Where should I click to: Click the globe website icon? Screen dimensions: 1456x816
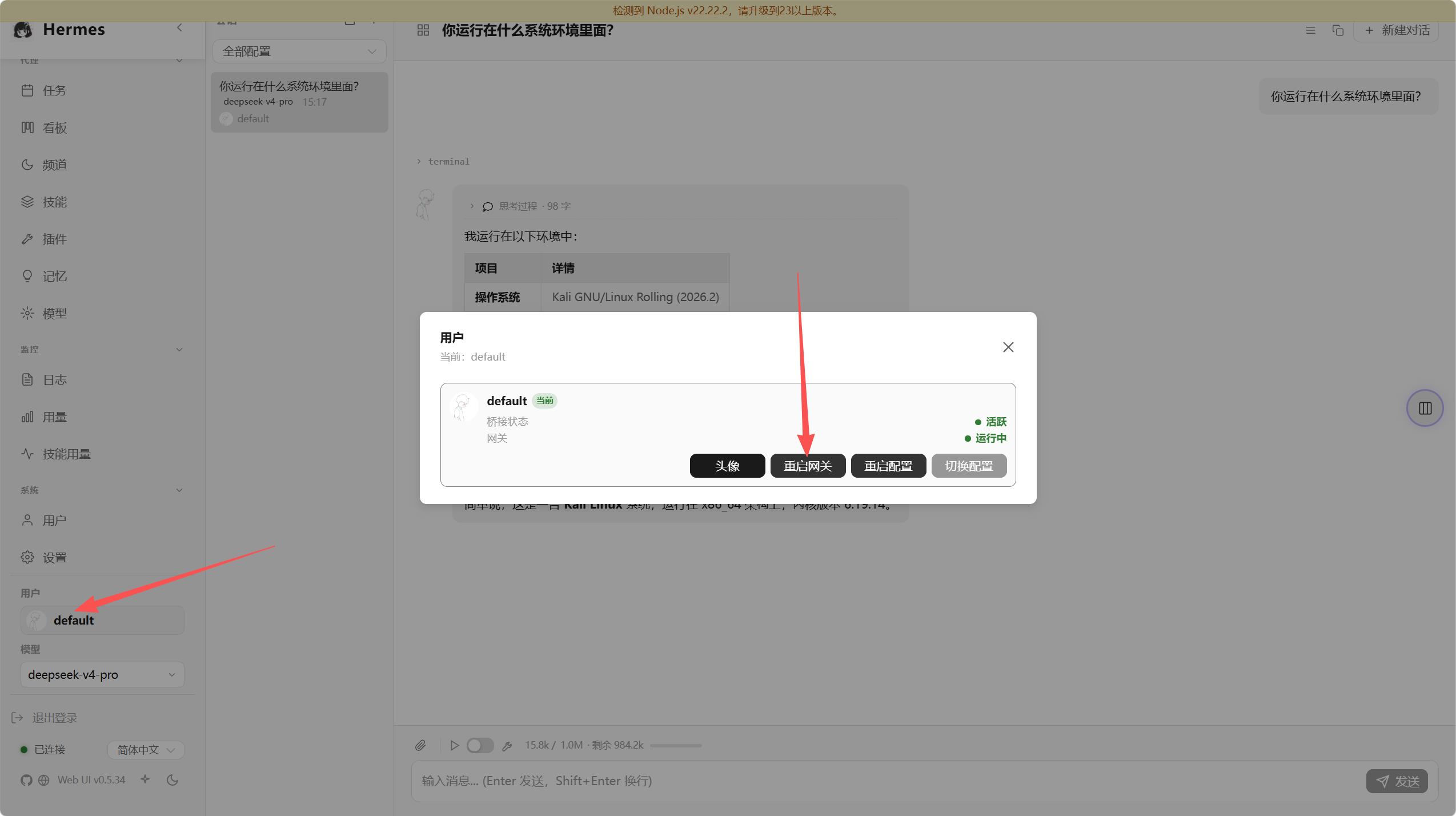(x=44, y=780)
